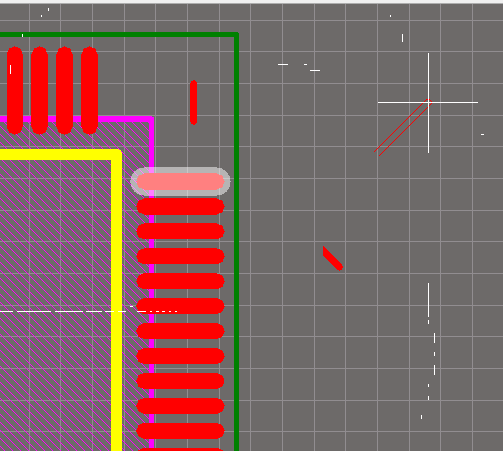Click the leftmost vertical red pad
Viewport: 503px width, 451px height.
[x=15, y=90]
